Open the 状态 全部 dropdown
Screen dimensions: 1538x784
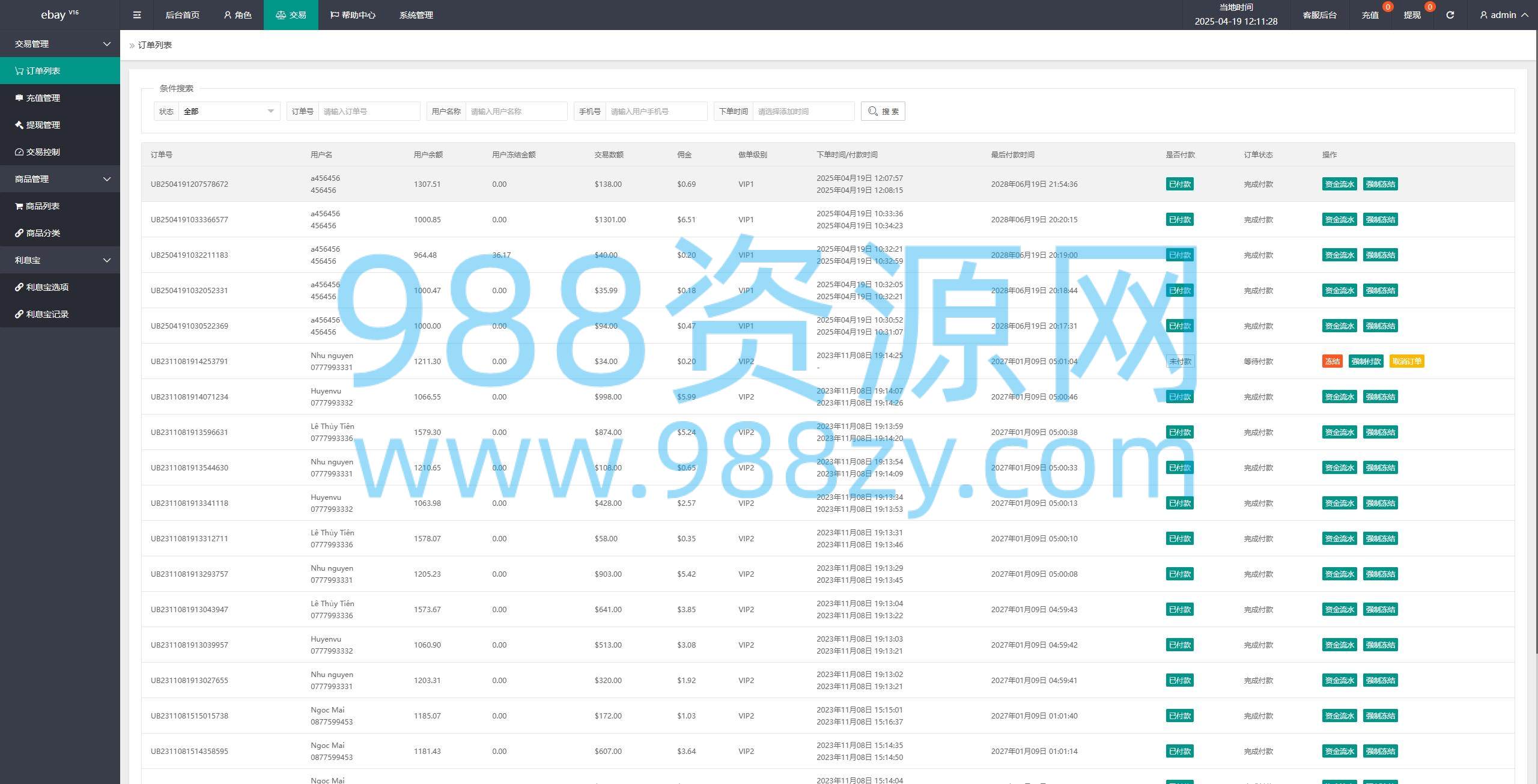(228, 111)
